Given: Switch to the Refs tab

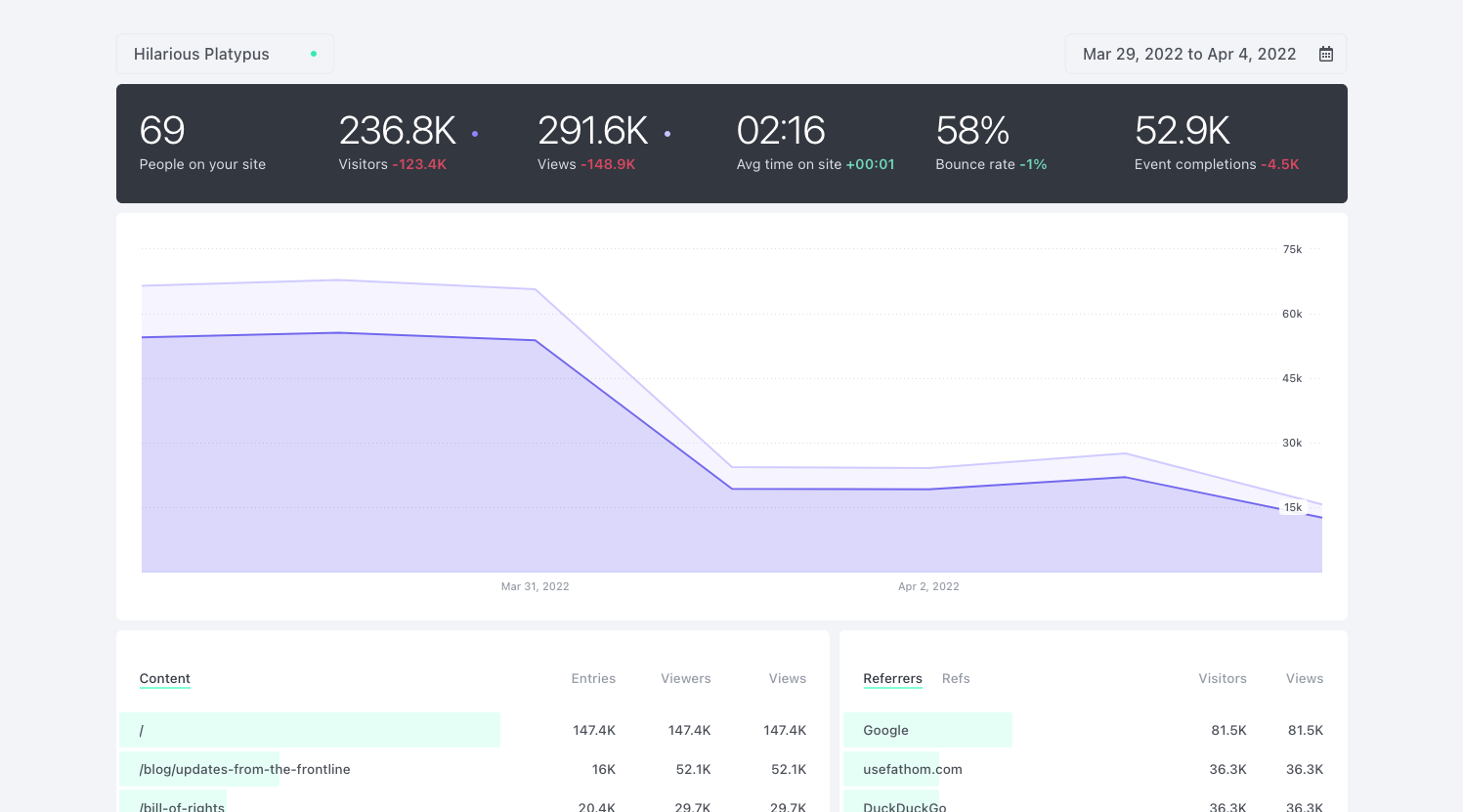Looking at the screenshot, I should pos(955,678).
